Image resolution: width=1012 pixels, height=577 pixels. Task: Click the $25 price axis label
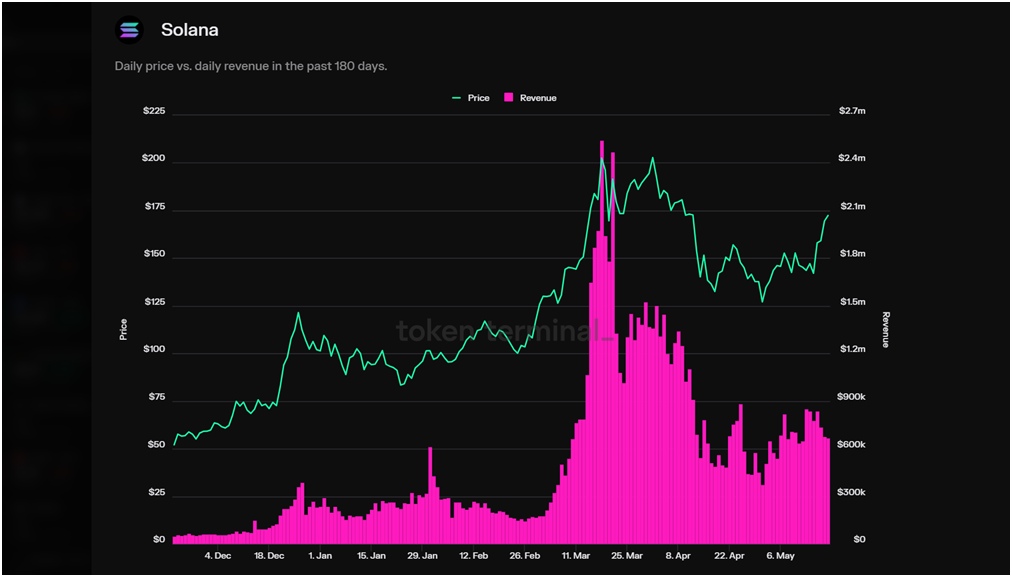point(156,493)
